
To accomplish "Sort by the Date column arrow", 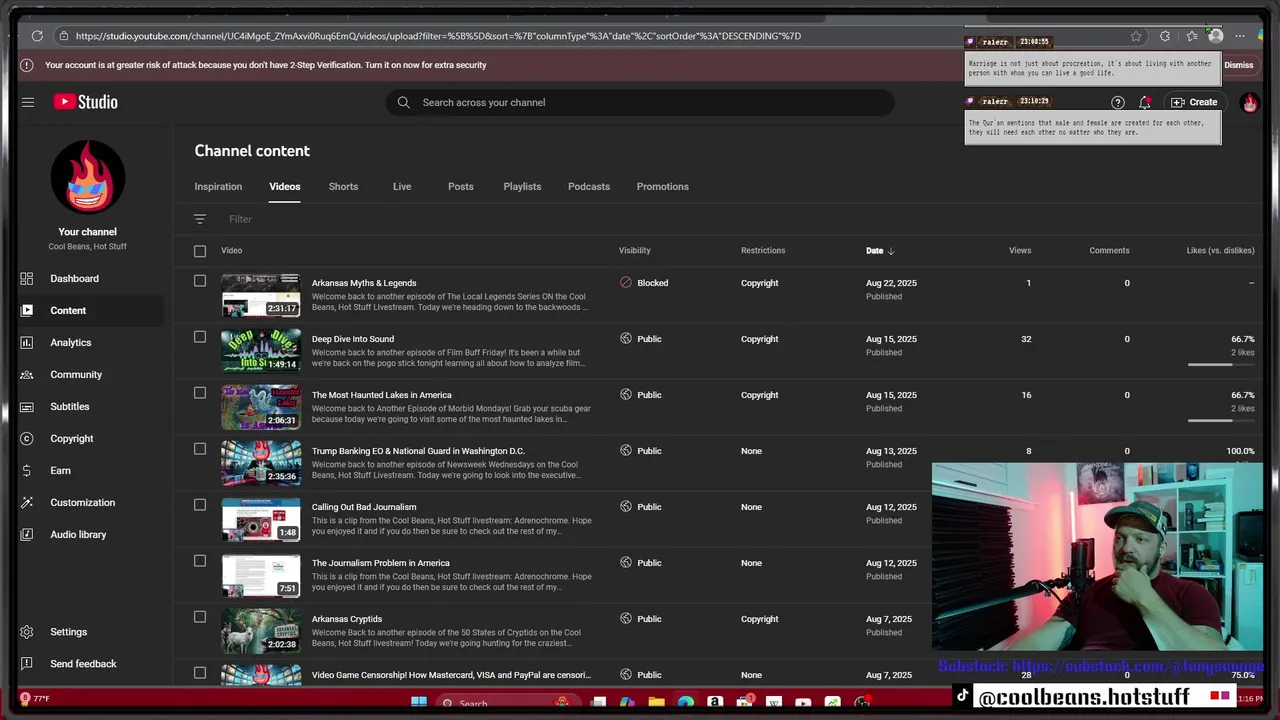I will (891, 251).
